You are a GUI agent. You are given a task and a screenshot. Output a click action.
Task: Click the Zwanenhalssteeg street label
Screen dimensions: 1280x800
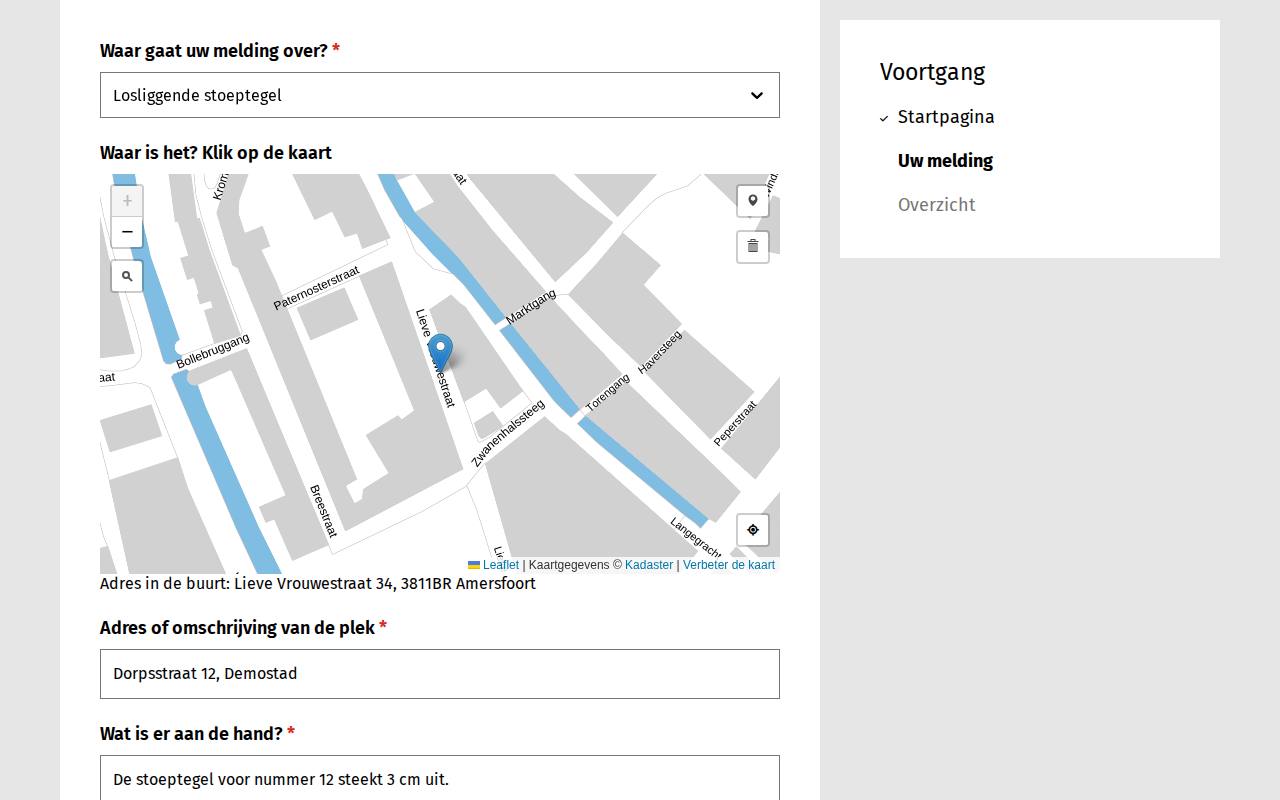click(508, 433)
